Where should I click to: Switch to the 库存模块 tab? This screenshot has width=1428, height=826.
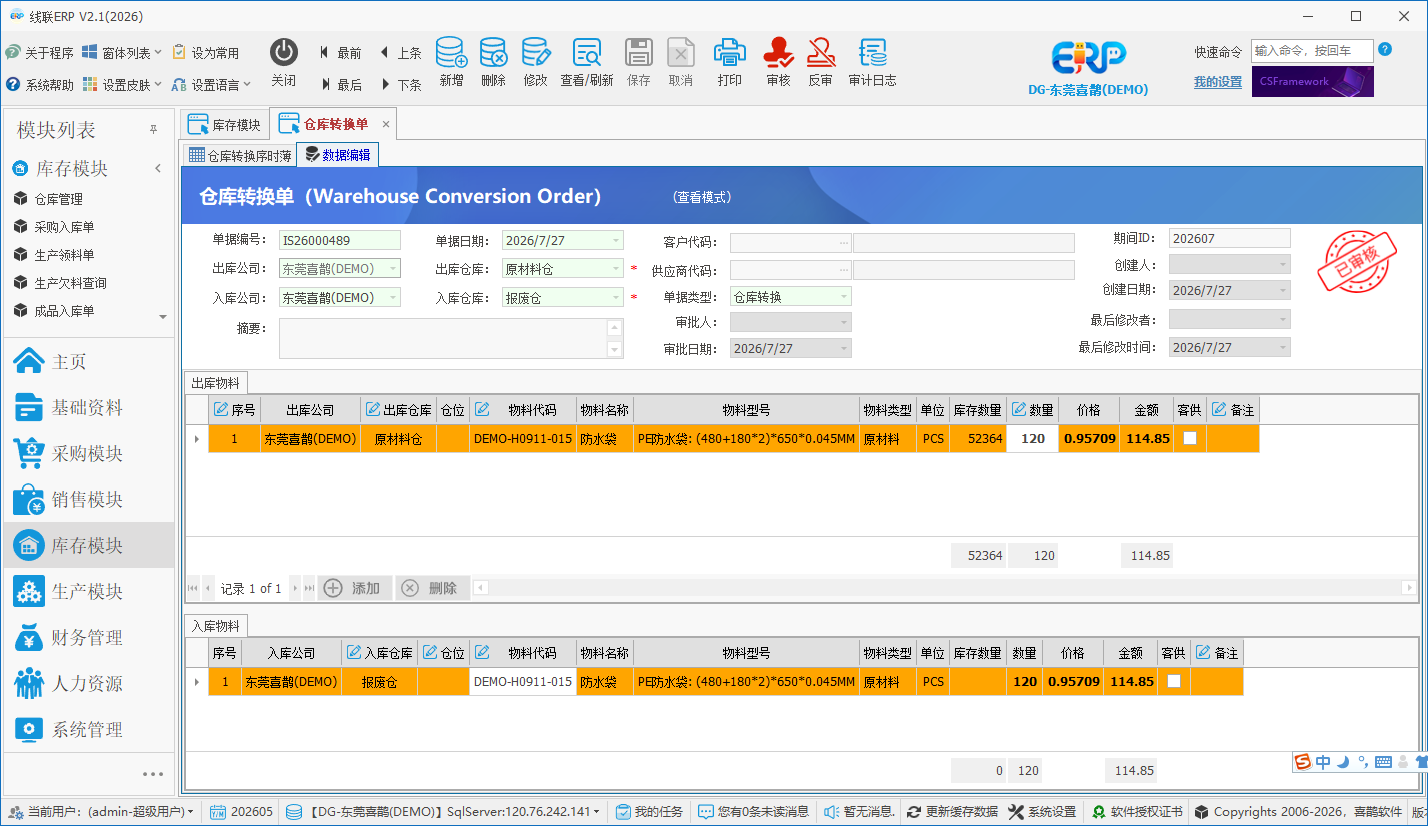click(x=225, y=125)
